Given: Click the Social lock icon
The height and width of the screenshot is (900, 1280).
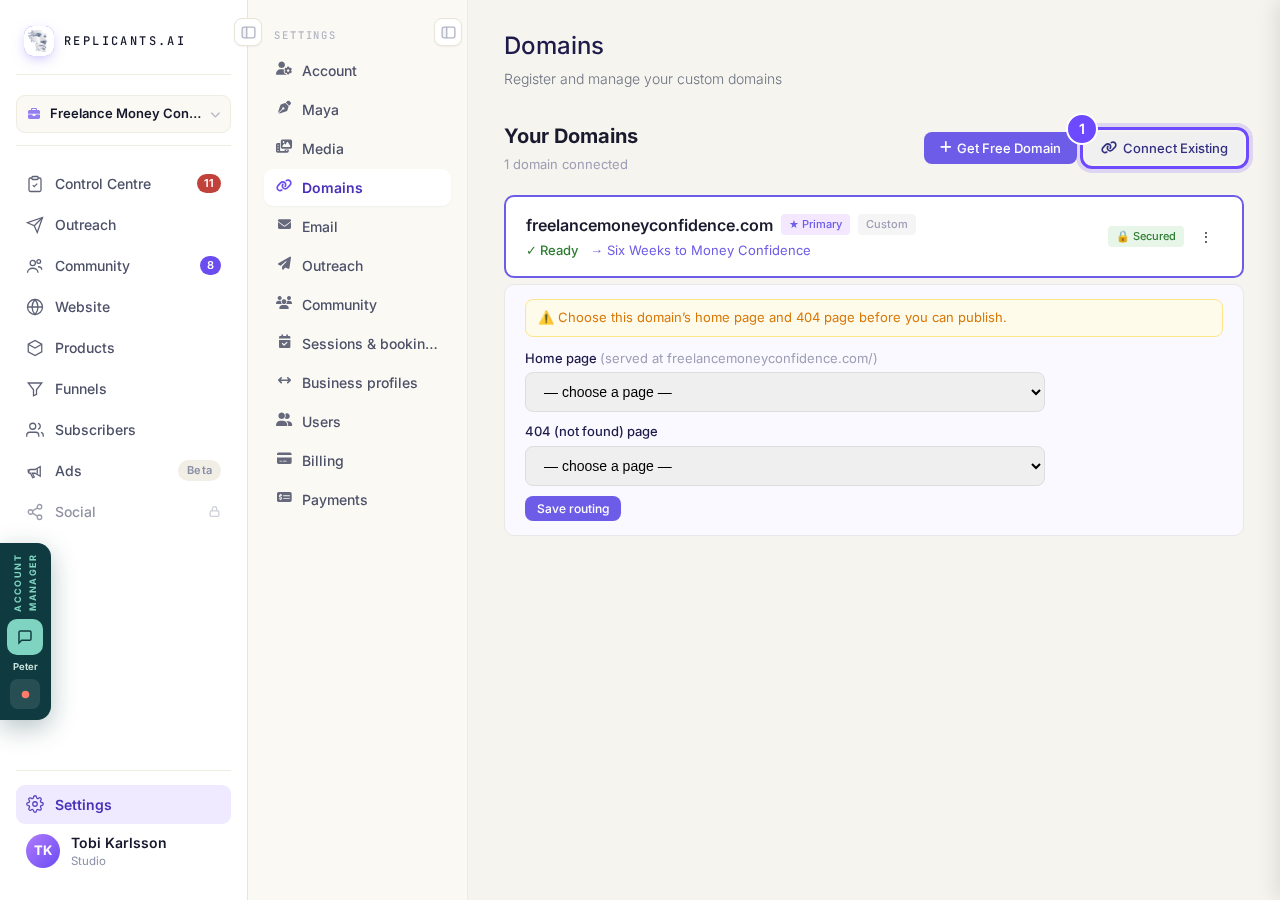Looking at the screenshot, I should [x=214, y=512].
